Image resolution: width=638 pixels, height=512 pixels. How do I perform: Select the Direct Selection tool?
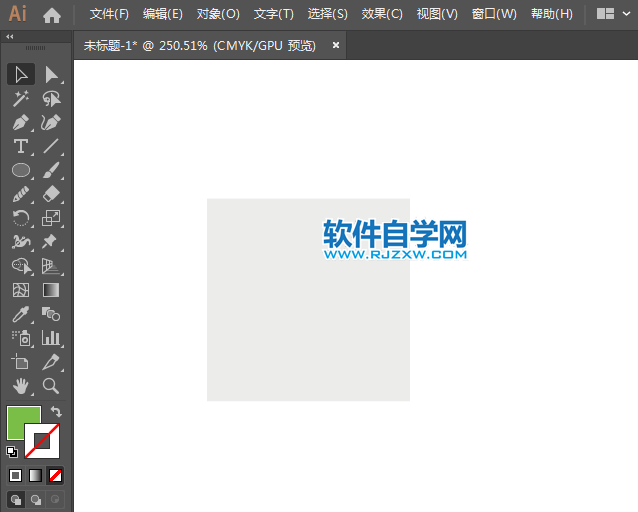[x=51, y=74]
